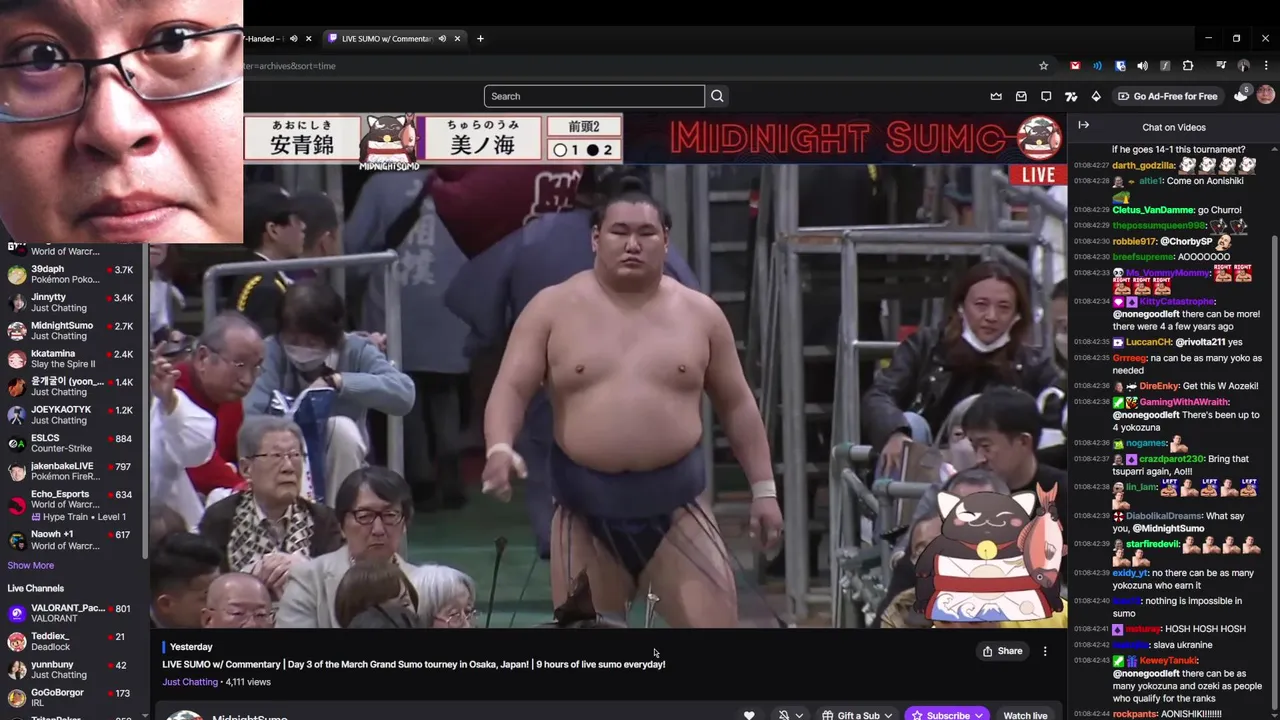
Task: Switch to the LIVE SUMO w/ Commentary tab
Action: pos(394,39)
